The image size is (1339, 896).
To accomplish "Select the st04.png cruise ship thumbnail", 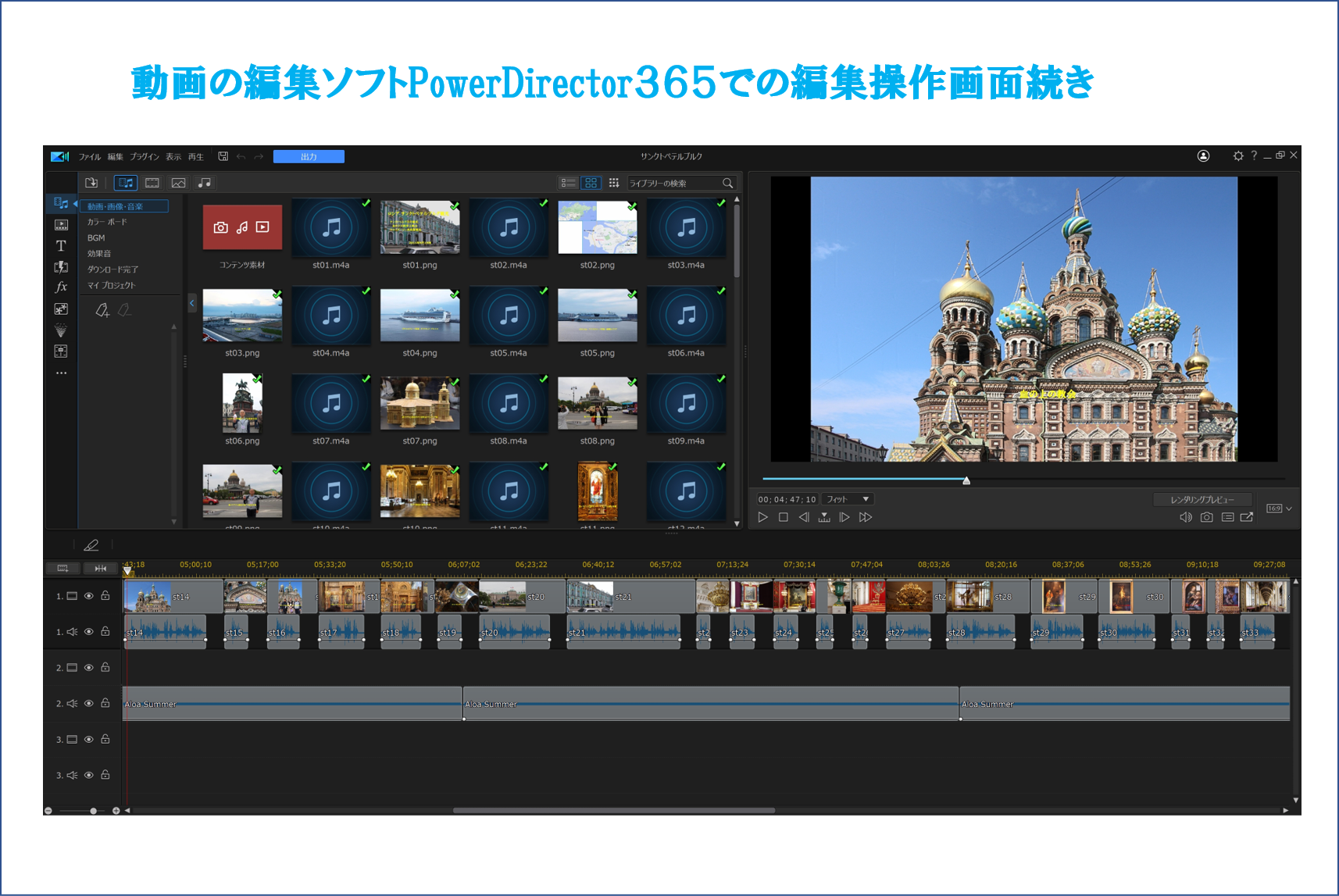I will click(x=420, y=316).
